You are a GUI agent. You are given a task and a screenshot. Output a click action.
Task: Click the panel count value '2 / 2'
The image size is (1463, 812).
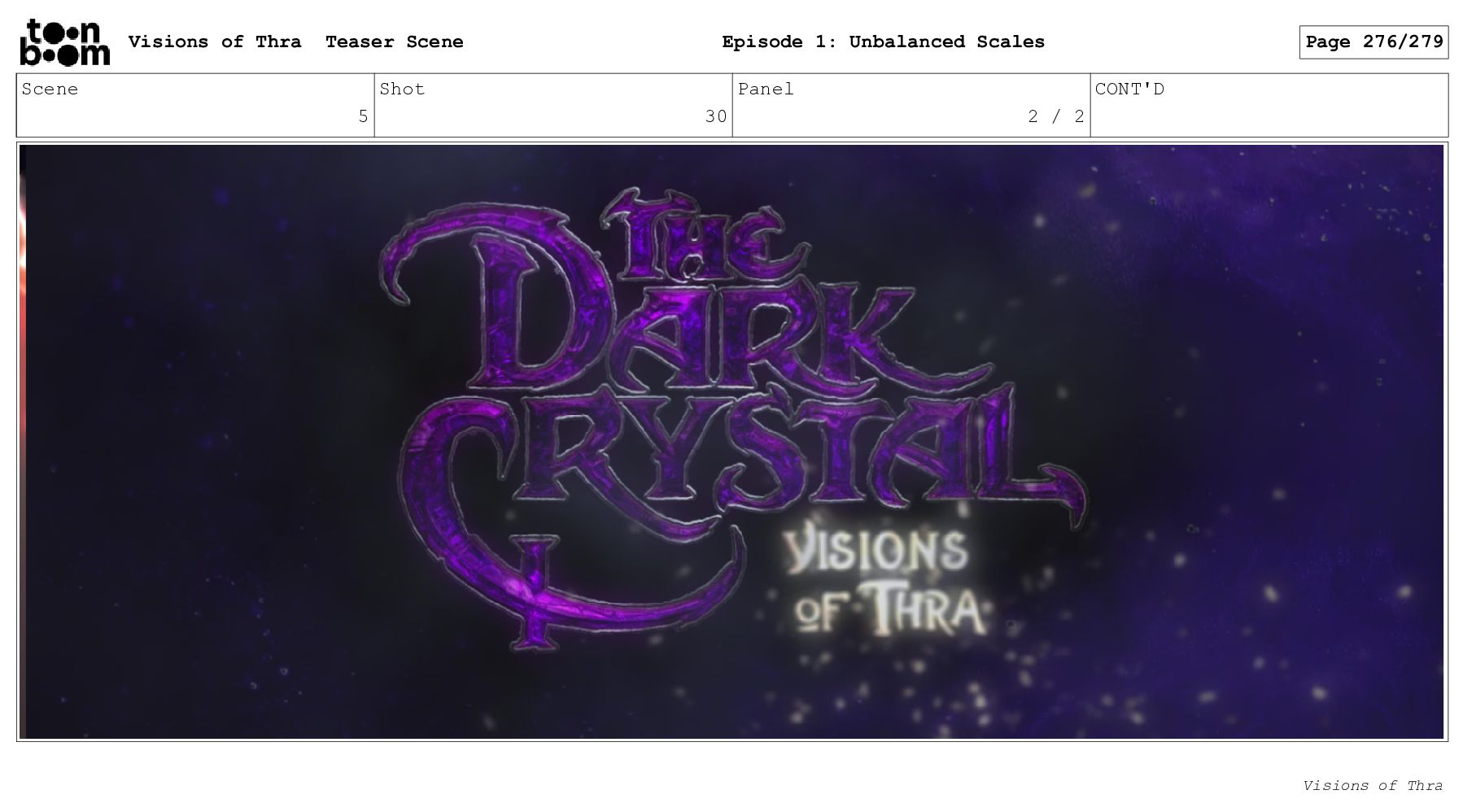tap(1056, 116)
